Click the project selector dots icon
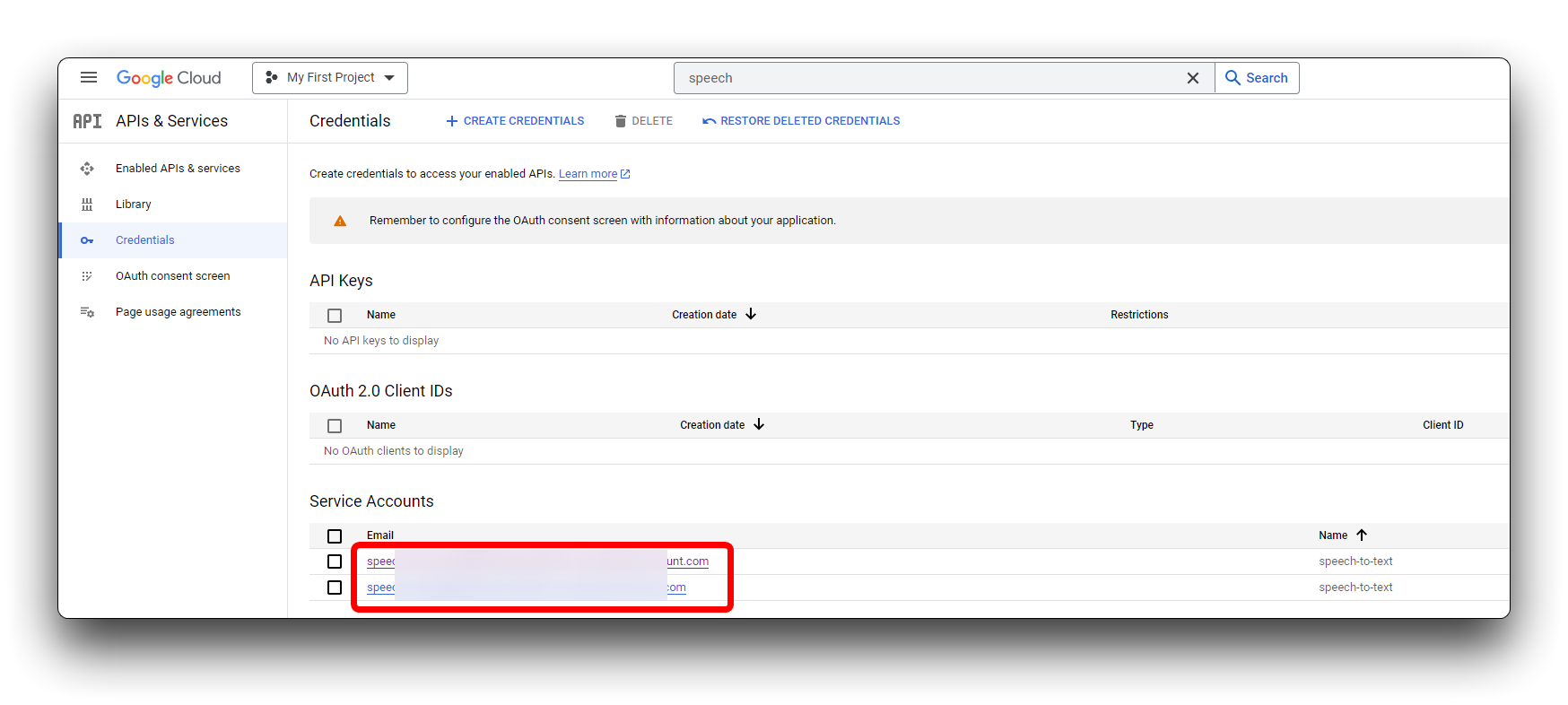Image resolution: width=1568 pixels, height=705 pixels. click(x=272, y=78)
